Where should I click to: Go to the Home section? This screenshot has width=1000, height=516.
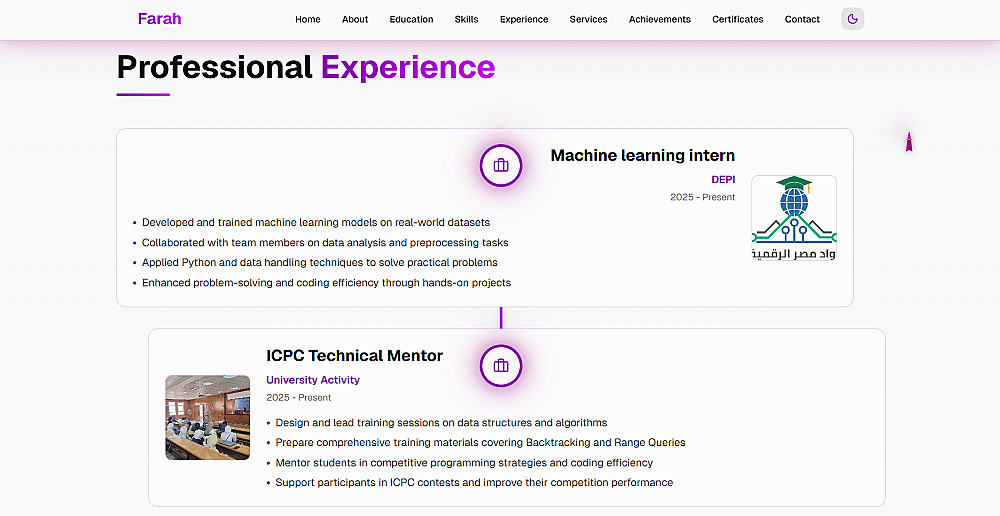308,19
